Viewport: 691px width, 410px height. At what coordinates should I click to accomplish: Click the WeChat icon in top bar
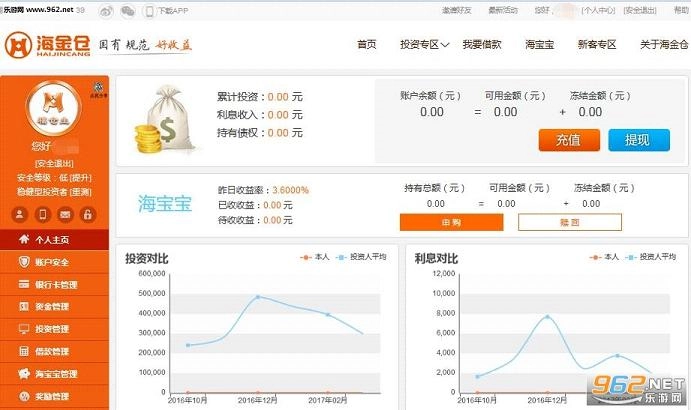point(127,10)
